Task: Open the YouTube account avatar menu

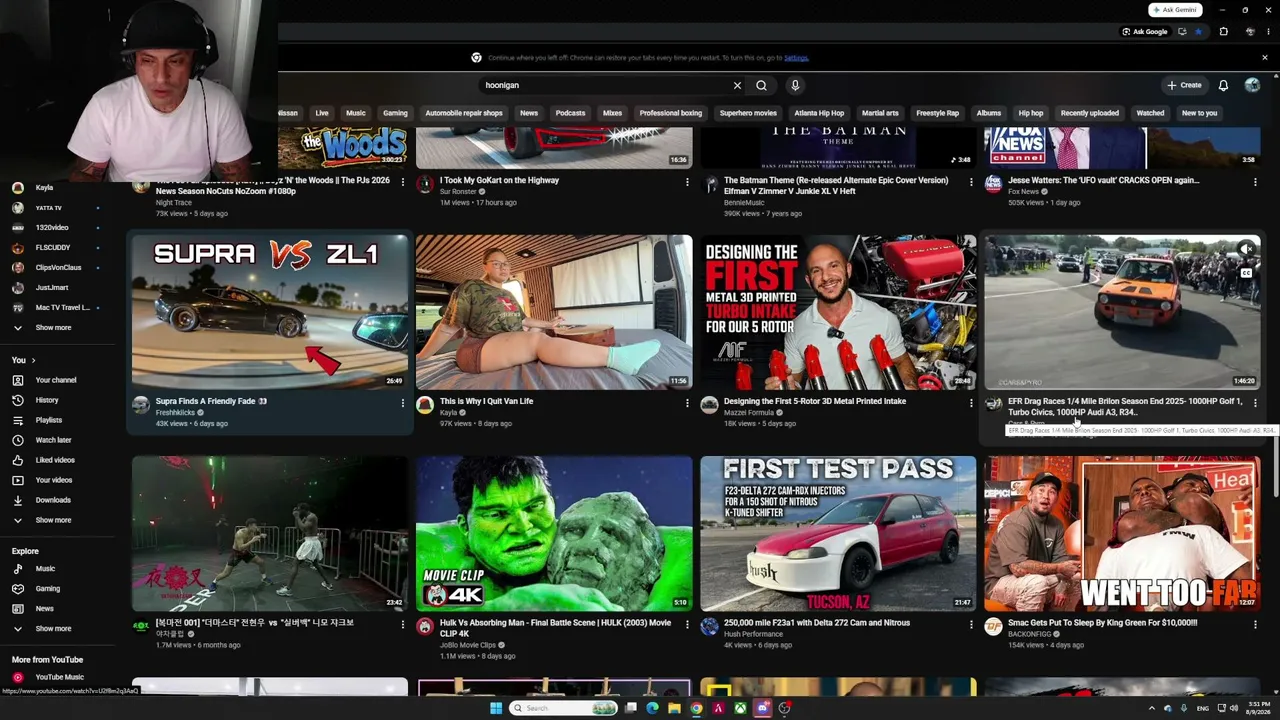Action: point(1252,86)
